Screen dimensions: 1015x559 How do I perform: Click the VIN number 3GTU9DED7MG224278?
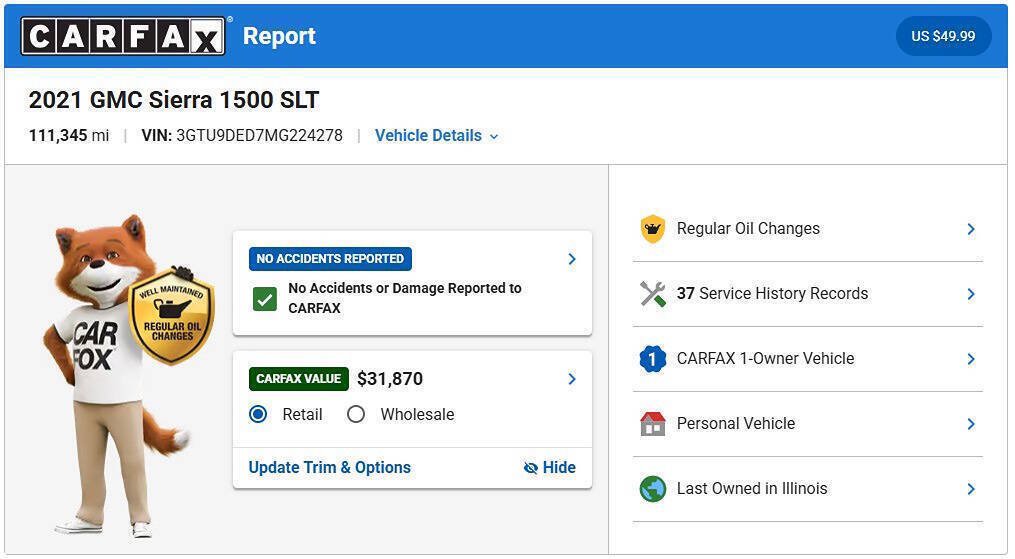(x=260, y=135)
